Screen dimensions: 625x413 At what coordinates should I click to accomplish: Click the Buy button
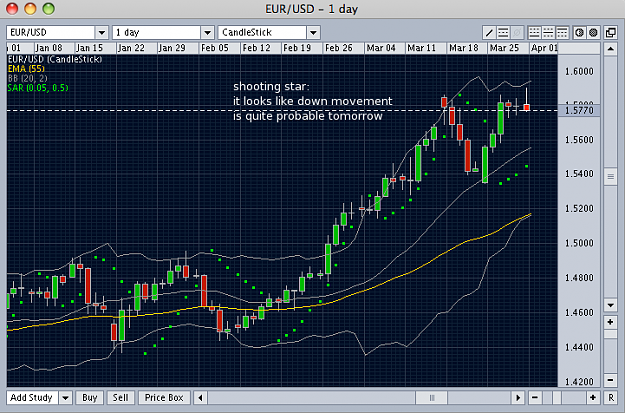(x=90, y=397)
